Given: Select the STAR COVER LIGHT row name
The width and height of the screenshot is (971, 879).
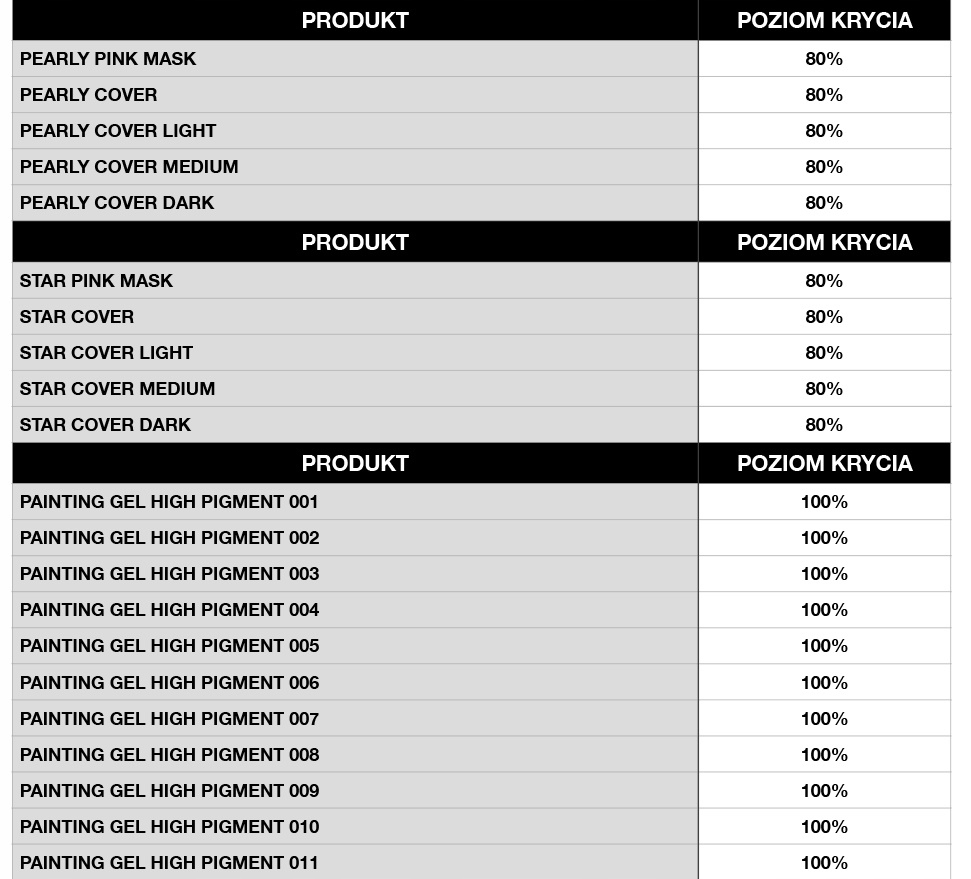Looking at the screenshot, I should [x=106, y=353].
